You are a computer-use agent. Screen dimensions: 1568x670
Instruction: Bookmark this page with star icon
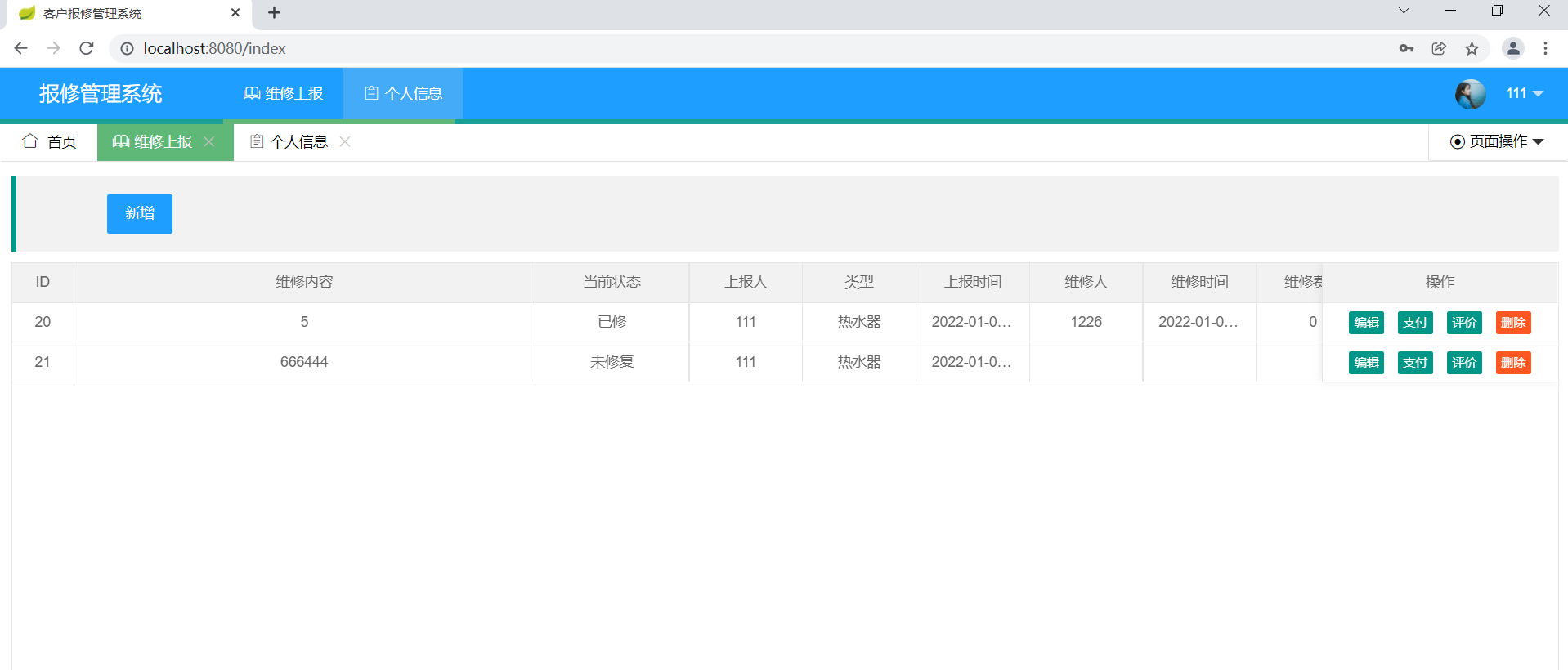point(1472,48)
